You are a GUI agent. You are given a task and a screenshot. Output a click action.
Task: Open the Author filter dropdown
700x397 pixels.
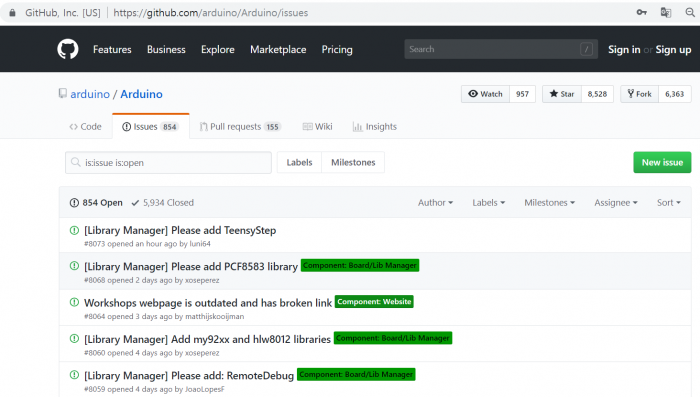pos(435,203)
